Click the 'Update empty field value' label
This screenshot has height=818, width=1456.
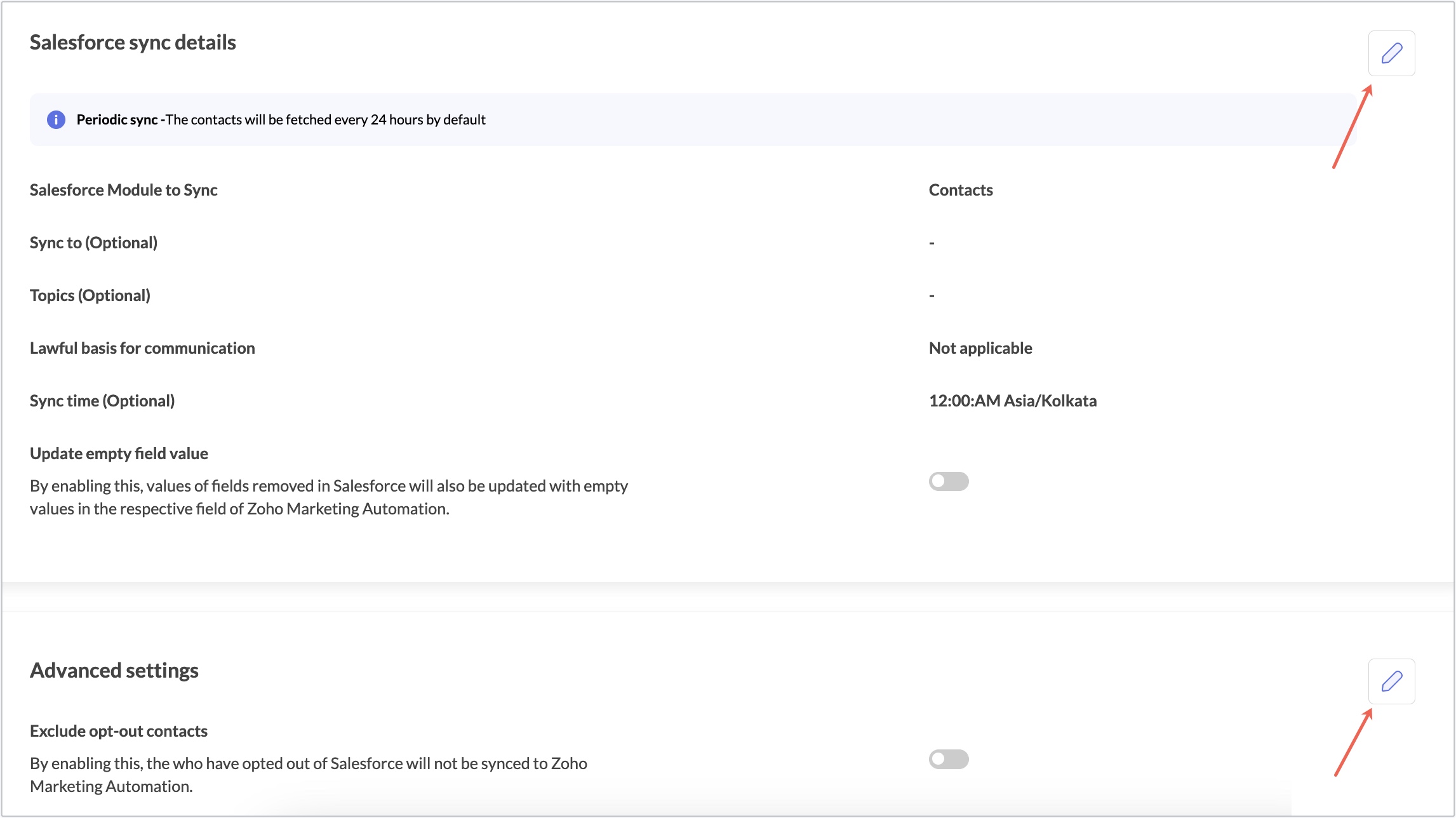[119, 453]
